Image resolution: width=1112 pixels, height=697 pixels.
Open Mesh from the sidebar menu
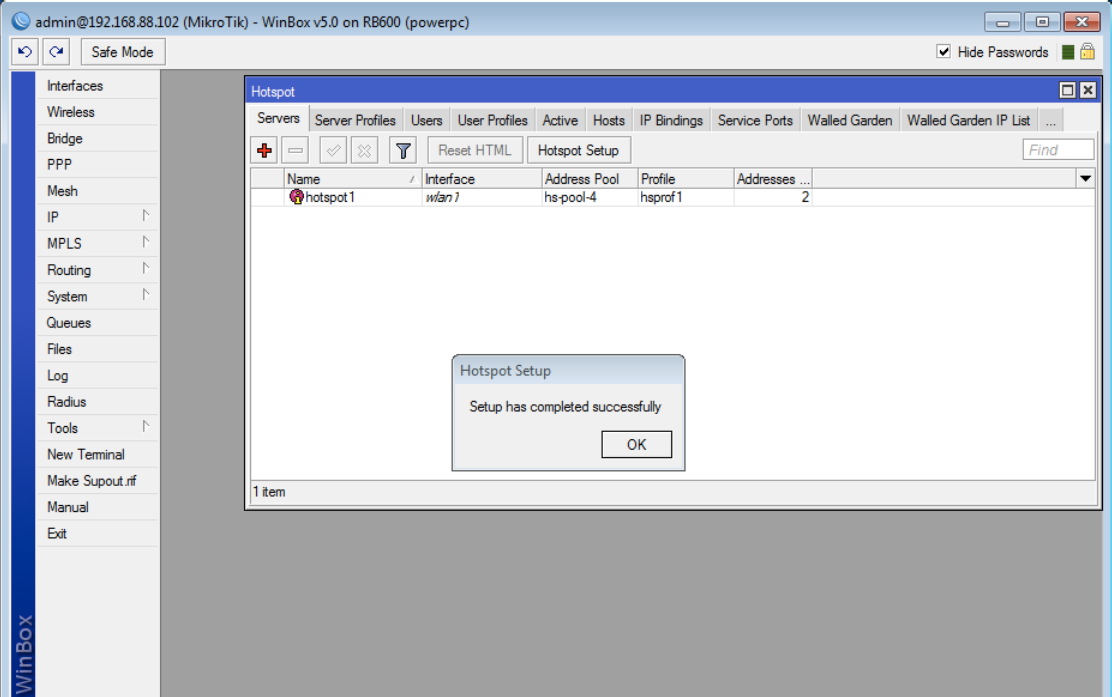(96, 191)
